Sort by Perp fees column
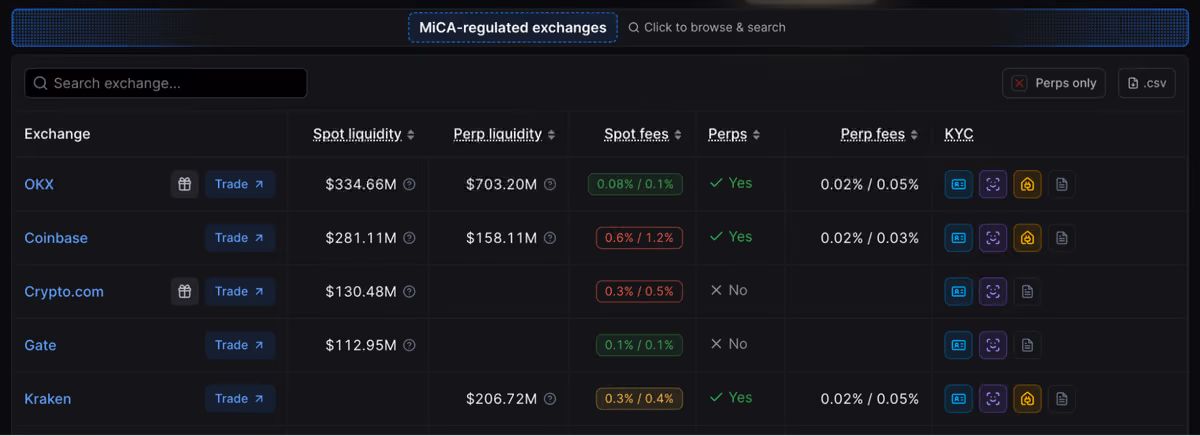Screen dimensions: 1200x436 point(880,134)
